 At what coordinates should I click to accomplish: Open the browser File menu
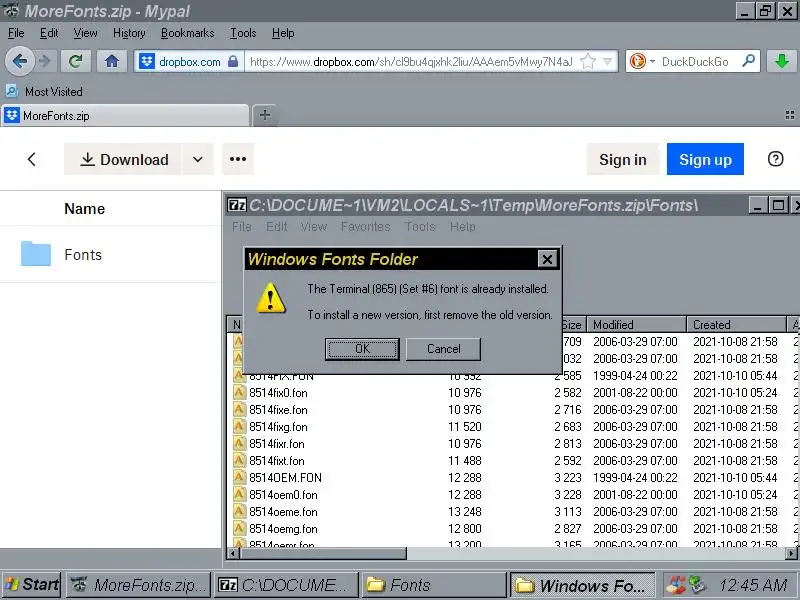tap(16, 33)
